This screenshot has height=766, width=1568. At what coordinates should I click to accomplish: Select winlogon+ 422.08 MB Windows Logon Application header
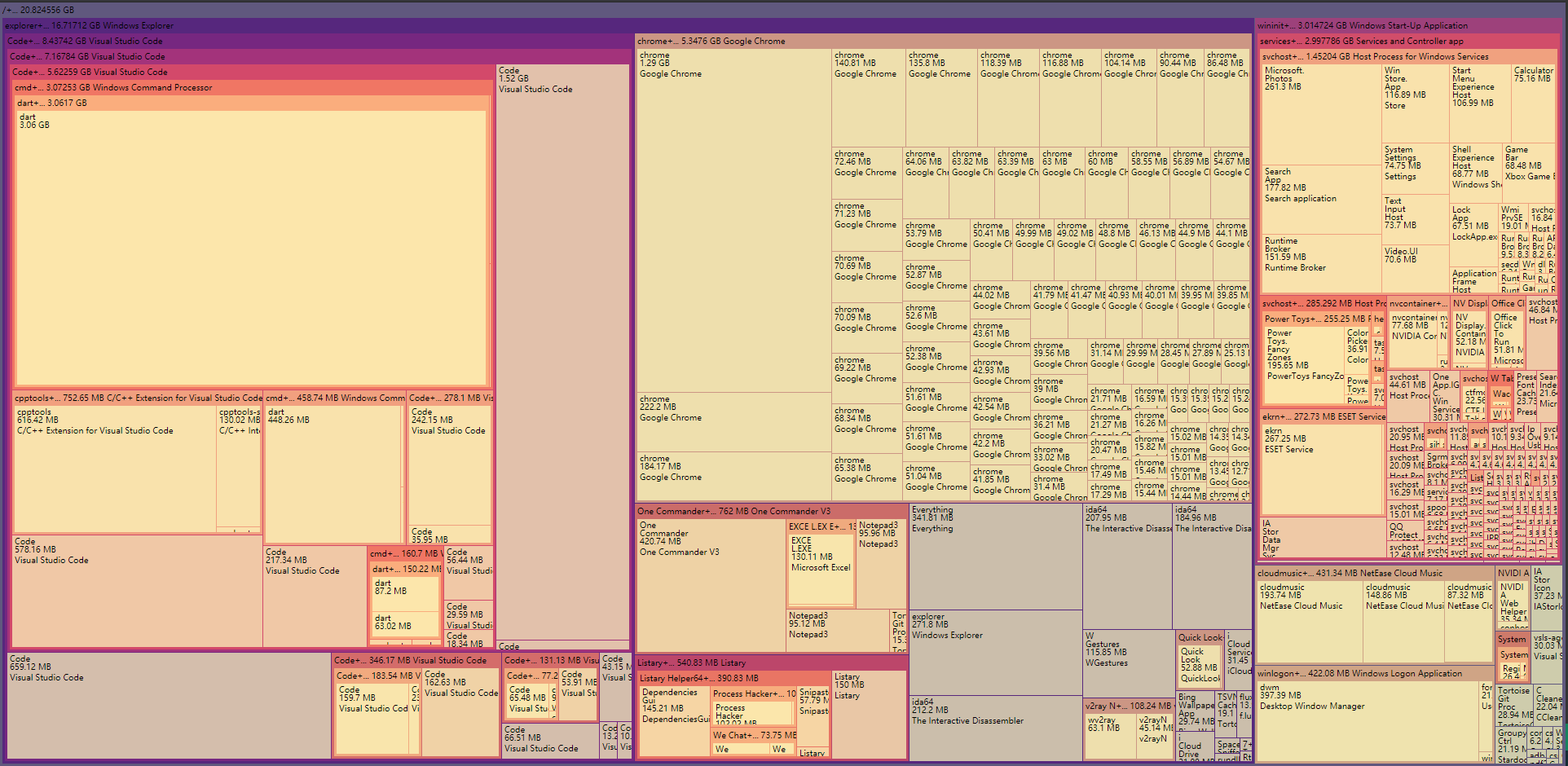click(x=1374, y=673)
